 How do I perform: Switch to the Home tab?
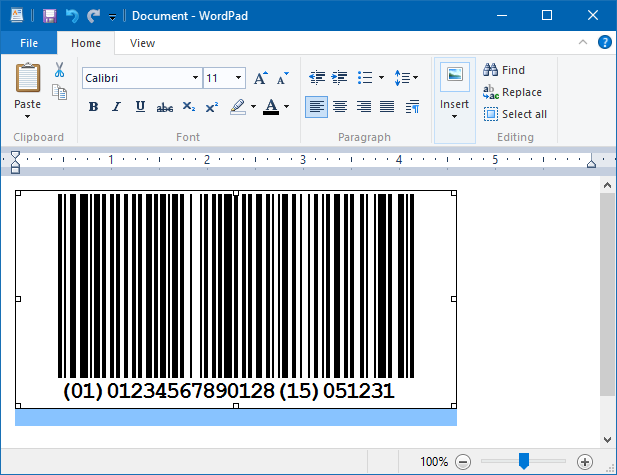[x=86, y=43]
